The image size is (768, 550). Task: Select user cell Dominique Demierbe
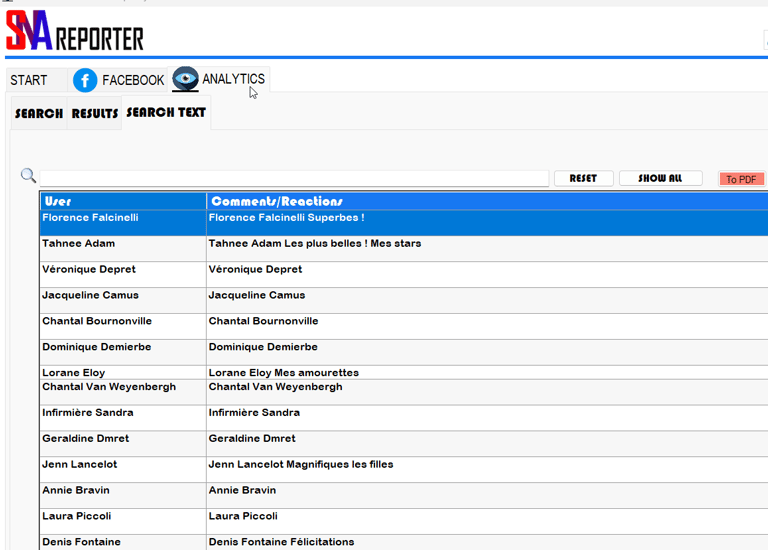[123, 353]
